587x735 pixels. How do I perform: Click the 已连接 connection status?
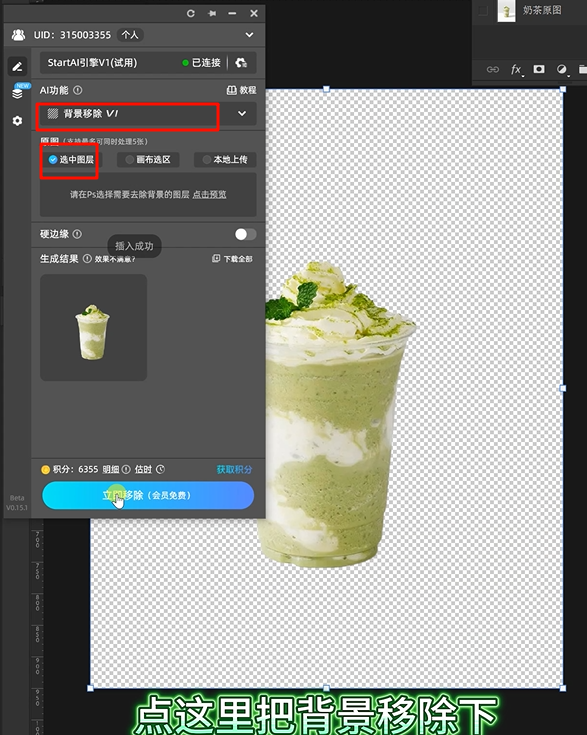(x=202, y=63)
